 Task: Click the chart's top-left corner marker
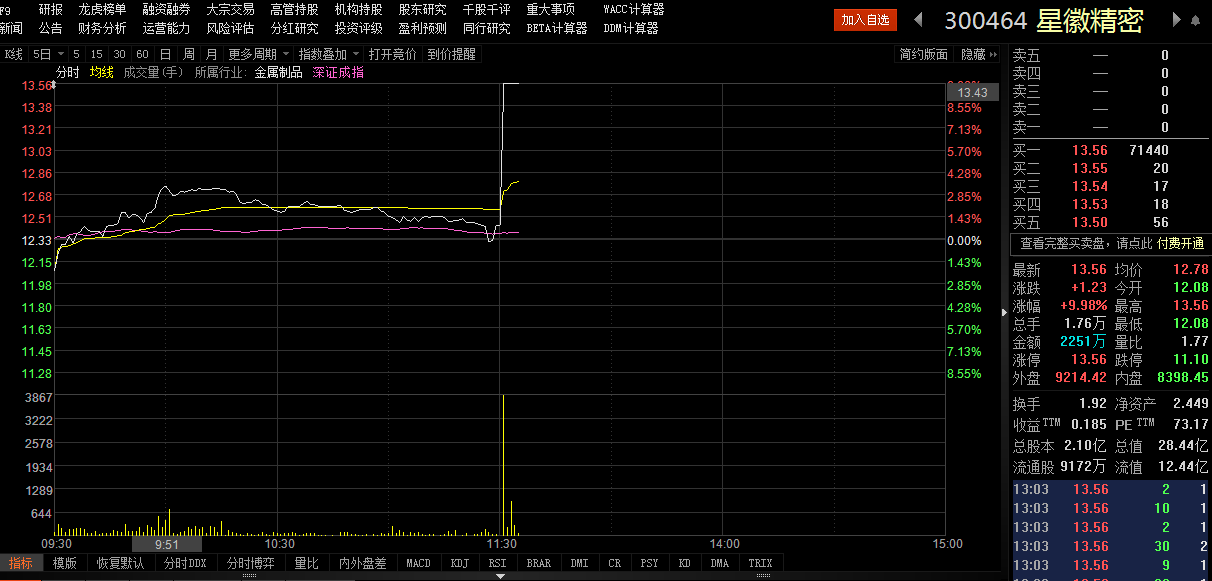[x=54, y=86]
